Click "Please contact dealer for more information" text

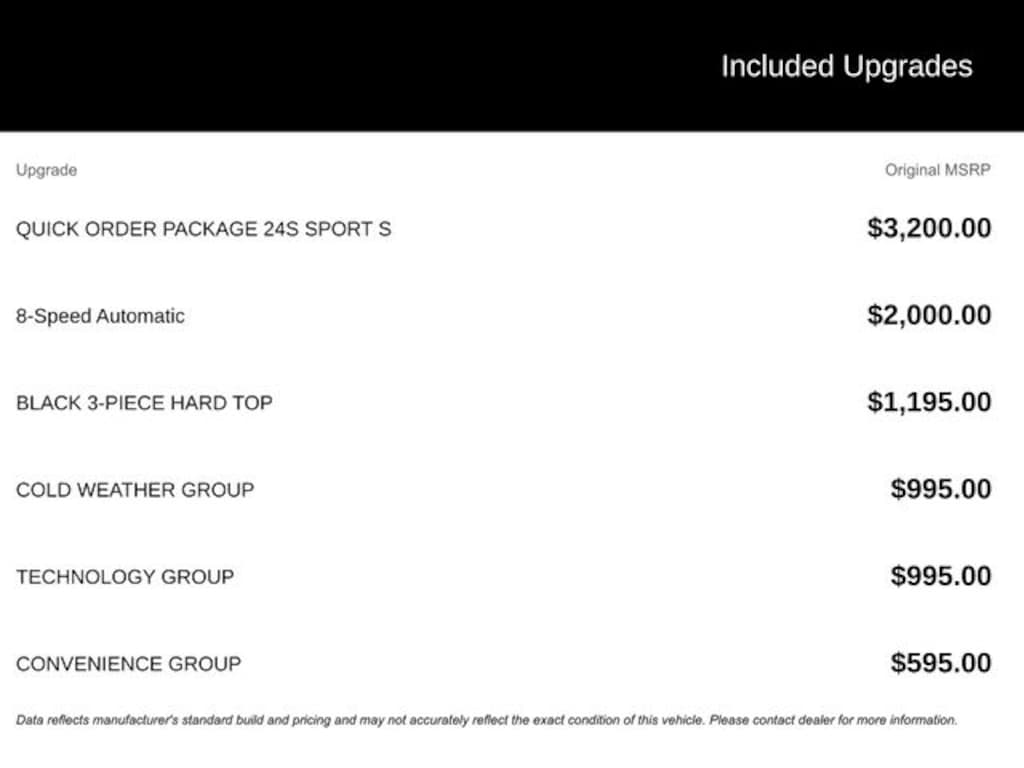click(833, 720)
